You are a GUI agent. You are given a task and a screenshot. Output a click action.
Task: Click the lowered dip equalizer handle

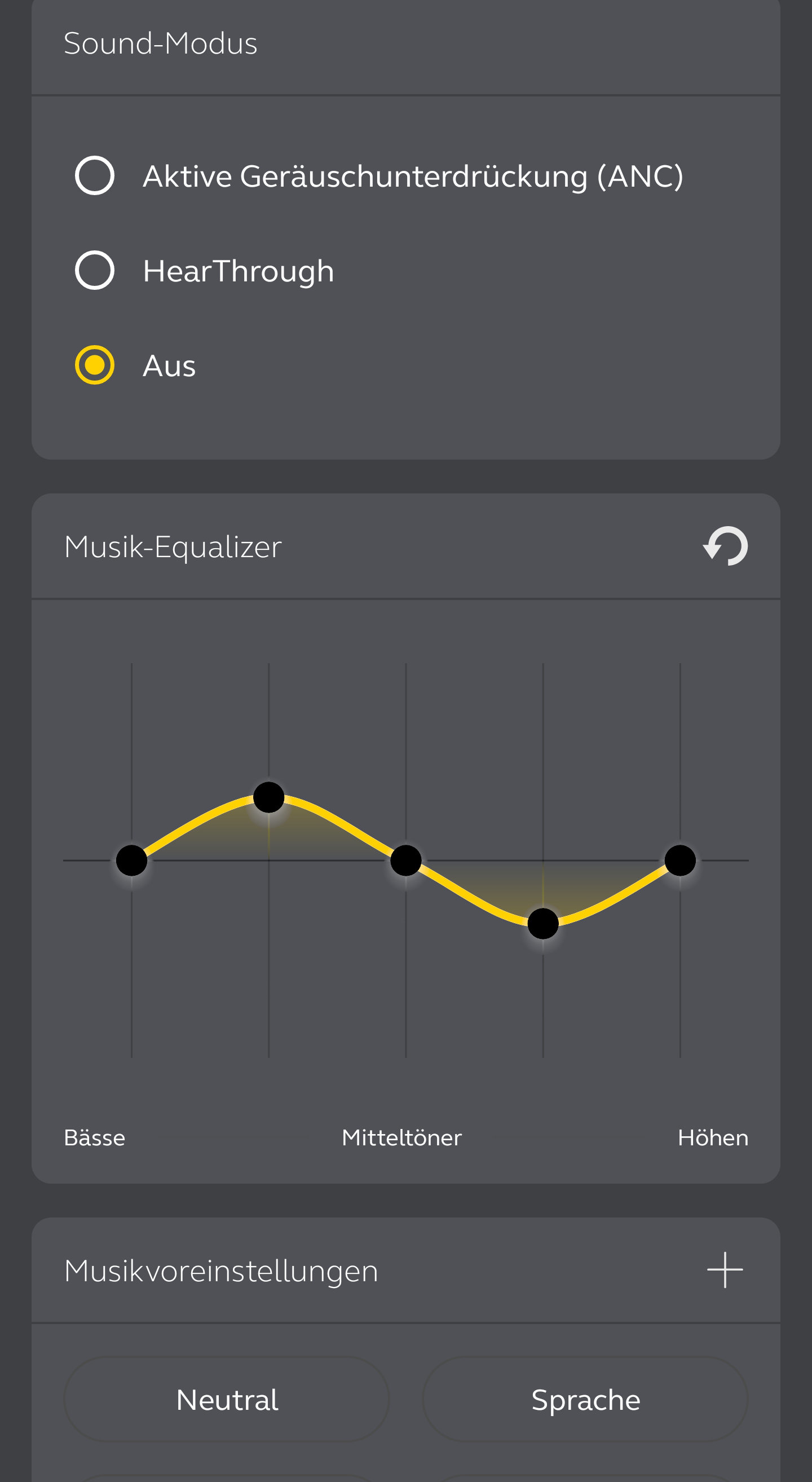(543, 923)
